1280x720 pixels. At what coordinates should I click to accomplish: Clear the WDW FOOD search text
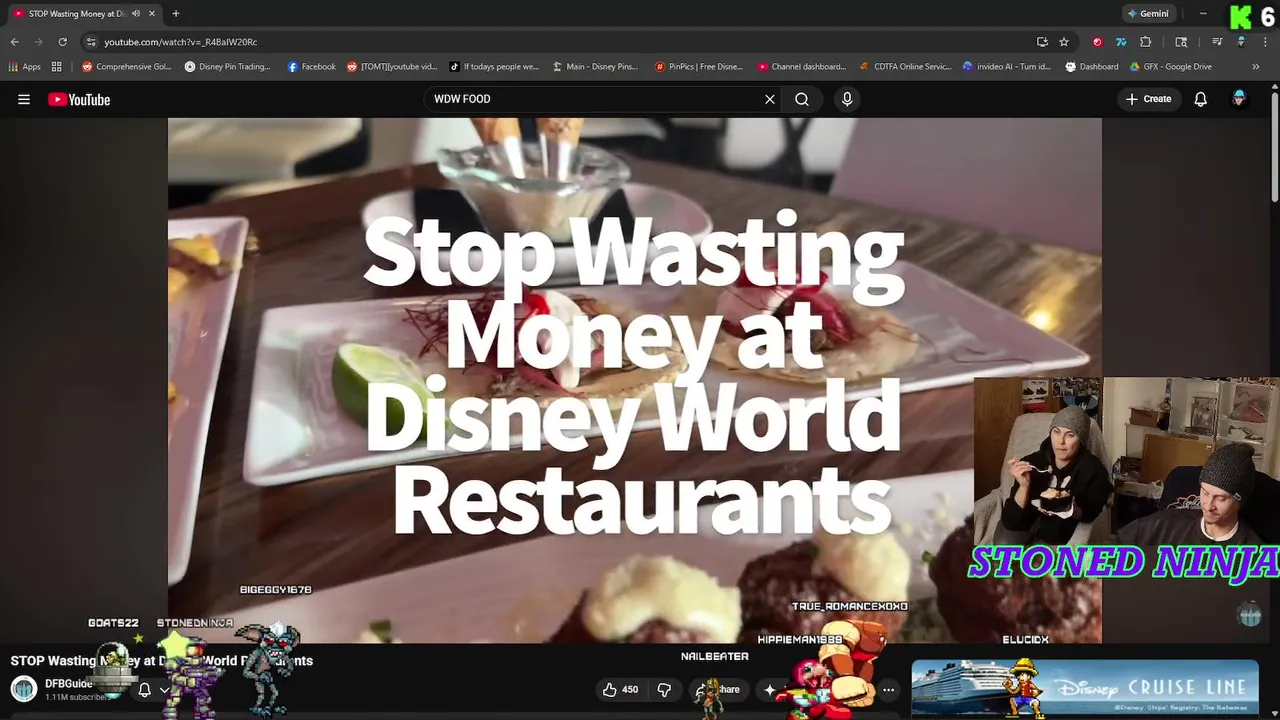[x=770, y=99]
